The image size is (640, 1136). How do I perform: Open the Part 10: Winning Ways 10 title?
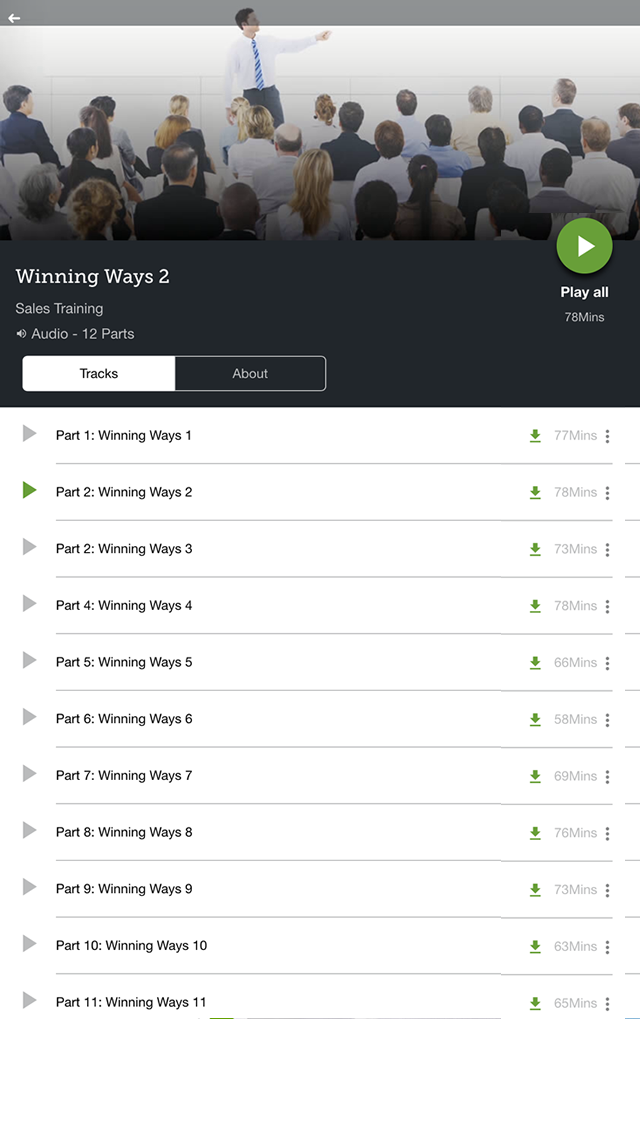[131, 945]
